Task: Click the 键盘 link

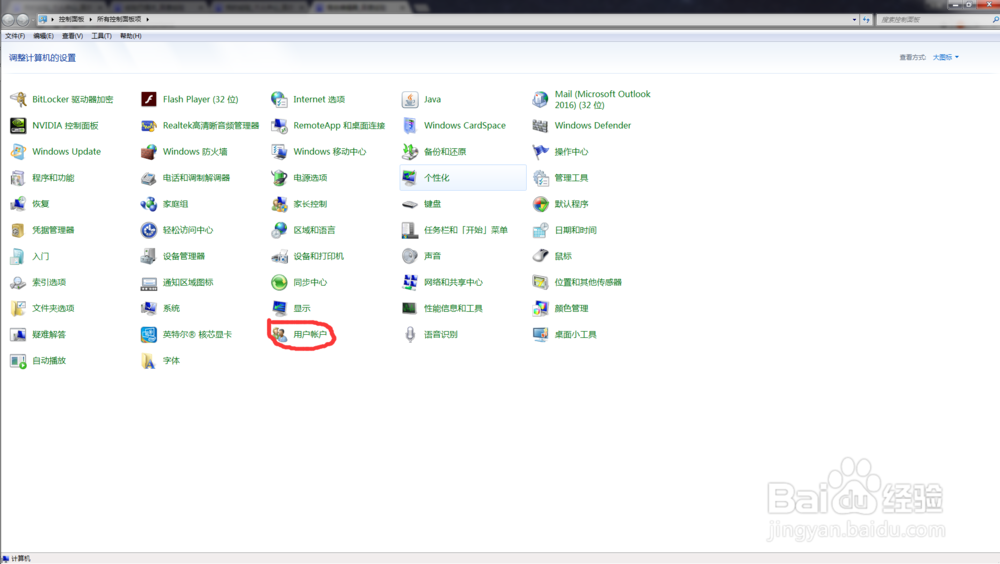Action: click(x=432, y=204)
